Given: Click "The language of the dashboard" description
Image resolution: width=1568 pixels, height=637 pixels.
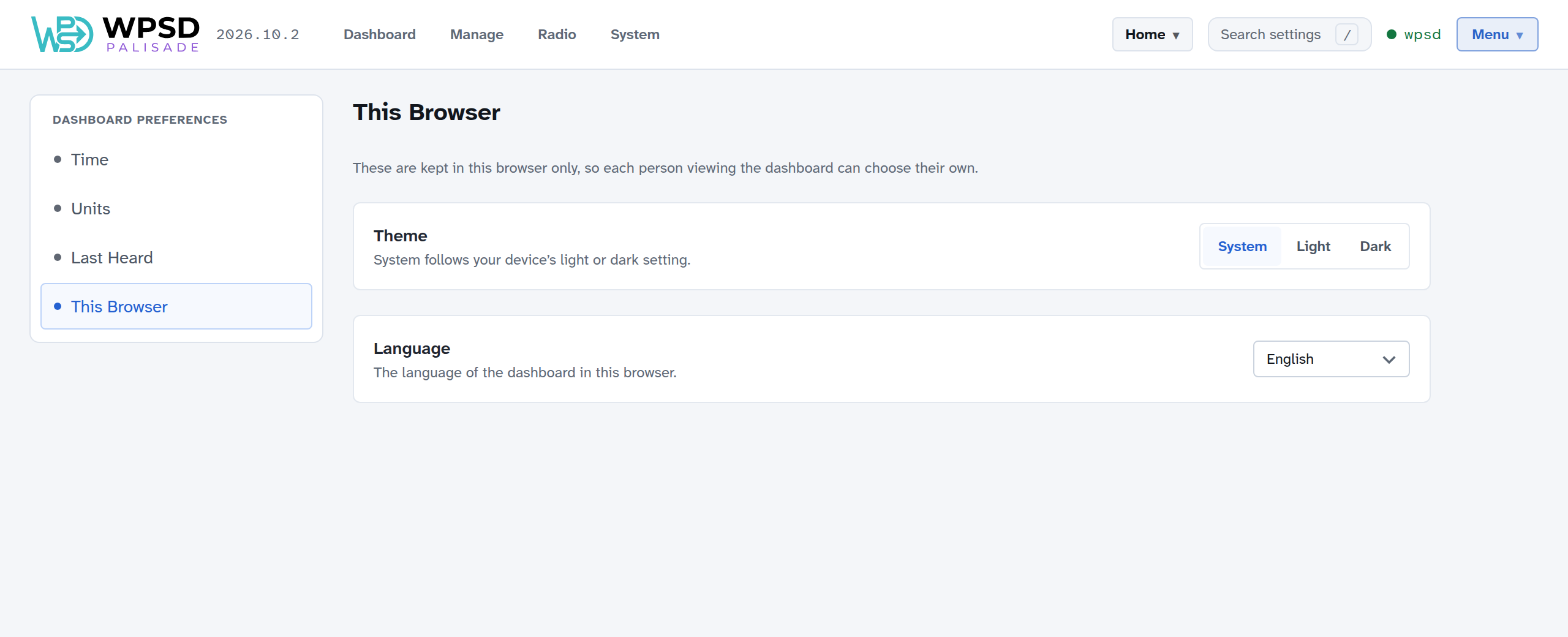Looking at the screenshot, I should pos(525,372).
